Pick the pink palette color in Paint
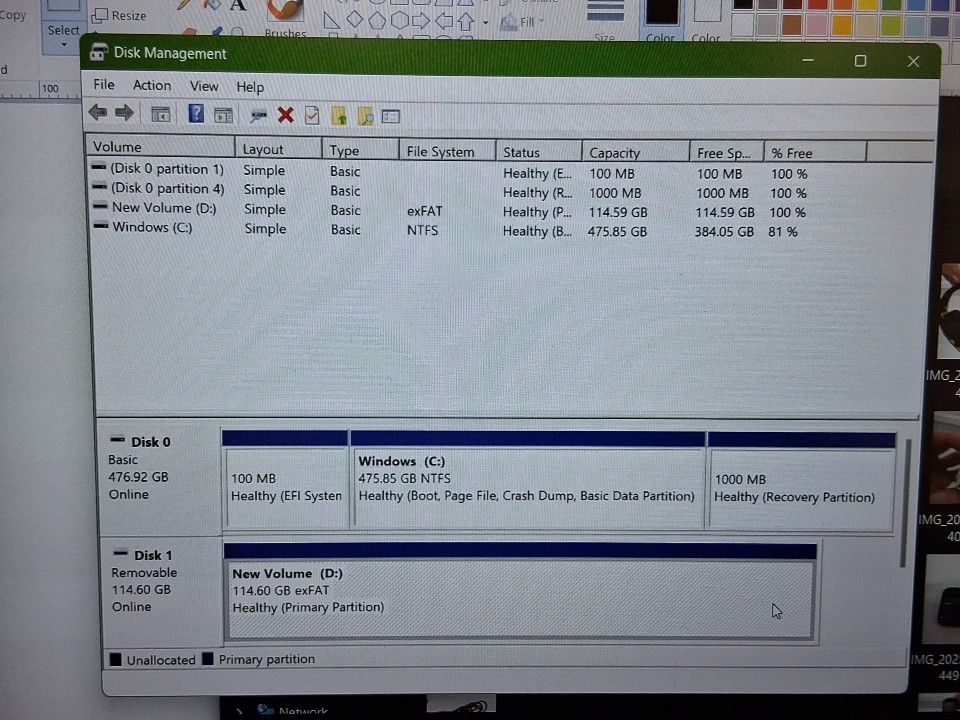960x720 pixels. [x=817, y=25]
